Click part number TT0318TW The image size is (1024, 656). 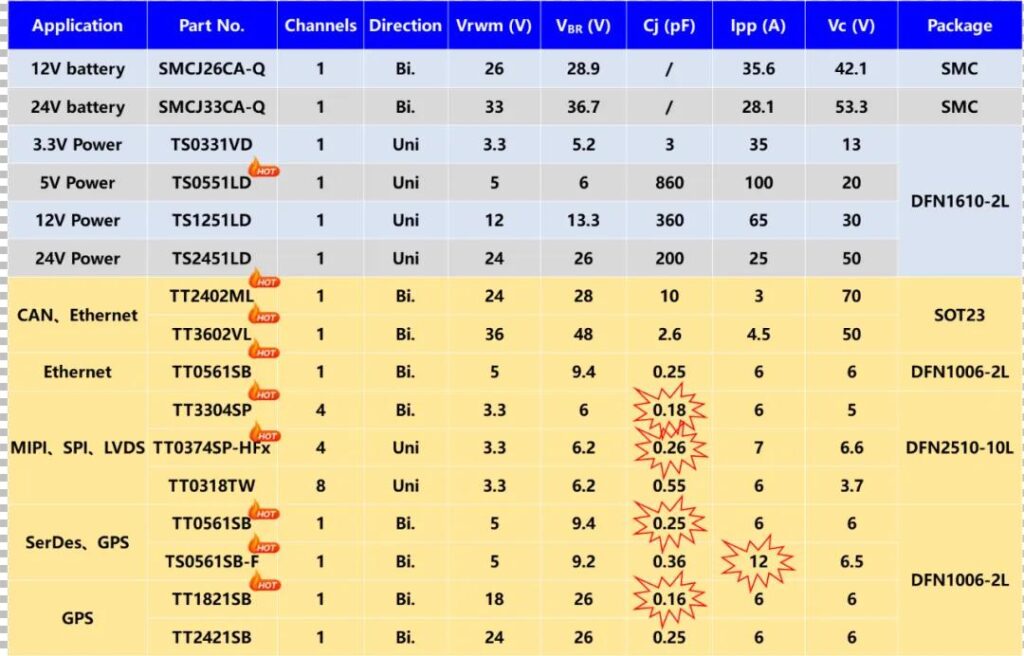point(212,486)
